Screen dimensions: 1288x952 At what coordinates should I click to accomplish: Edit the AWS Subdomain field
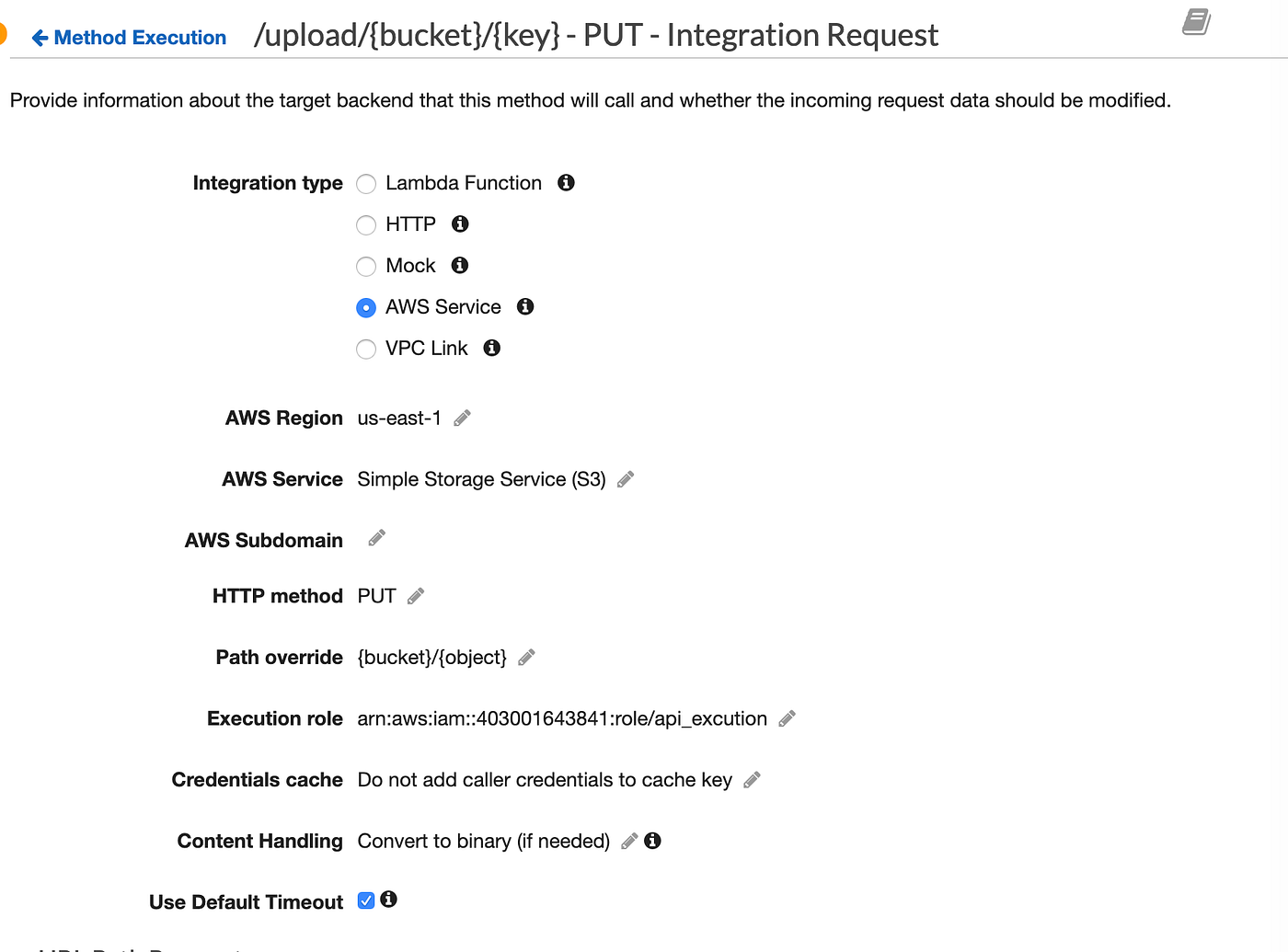pyautogui.click(x=375, y=538)
